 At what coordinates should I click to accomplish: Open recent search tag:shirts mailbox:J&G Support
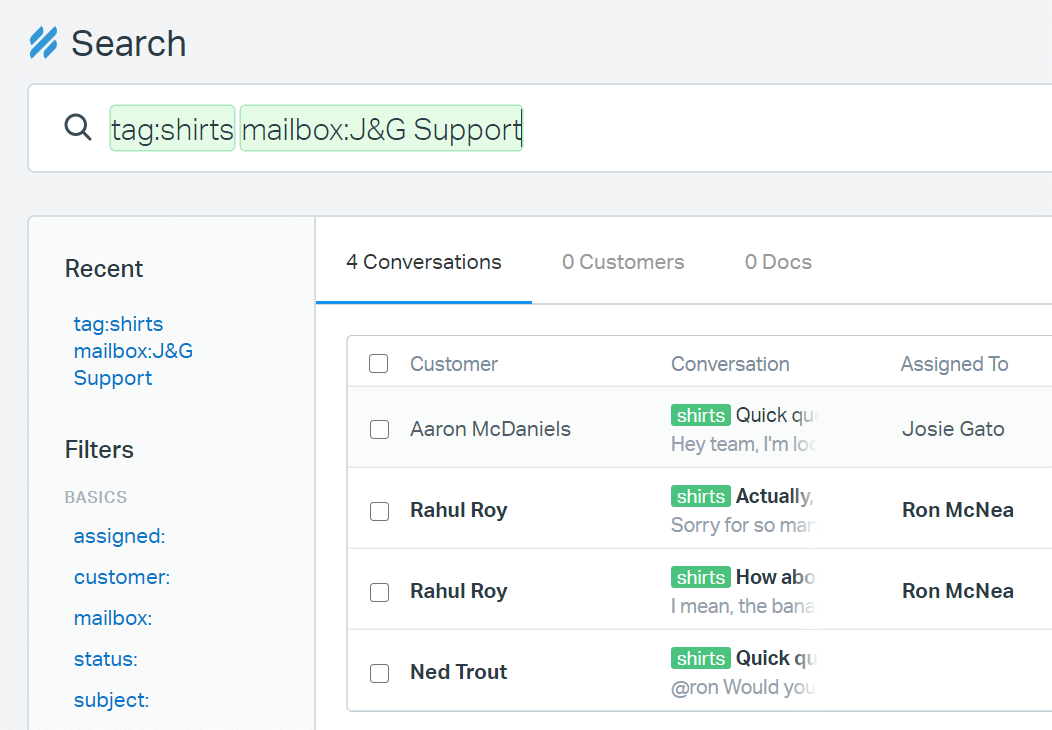(x=118, y=351)
